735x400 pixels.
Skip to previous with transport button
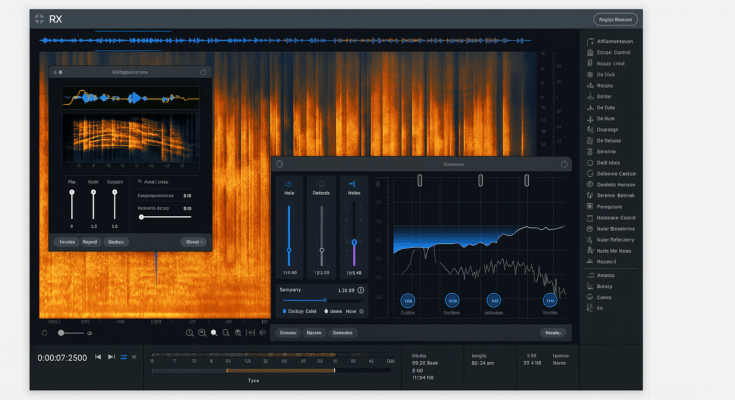(x=98, y=357)
